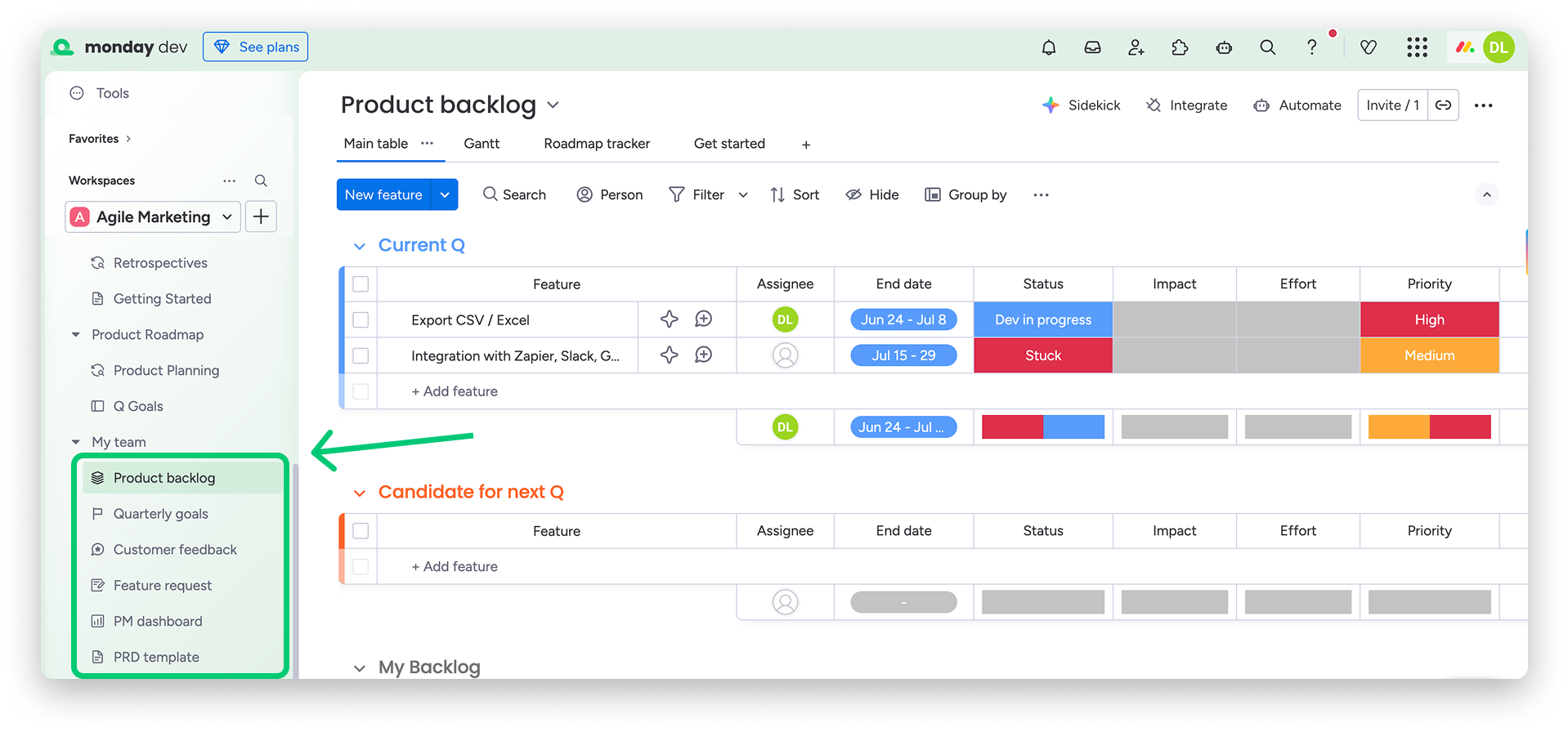Switch to the Main table tab
Image resolution: width=1568 pixels, height=732 pixels.
(x=376, y=144)
